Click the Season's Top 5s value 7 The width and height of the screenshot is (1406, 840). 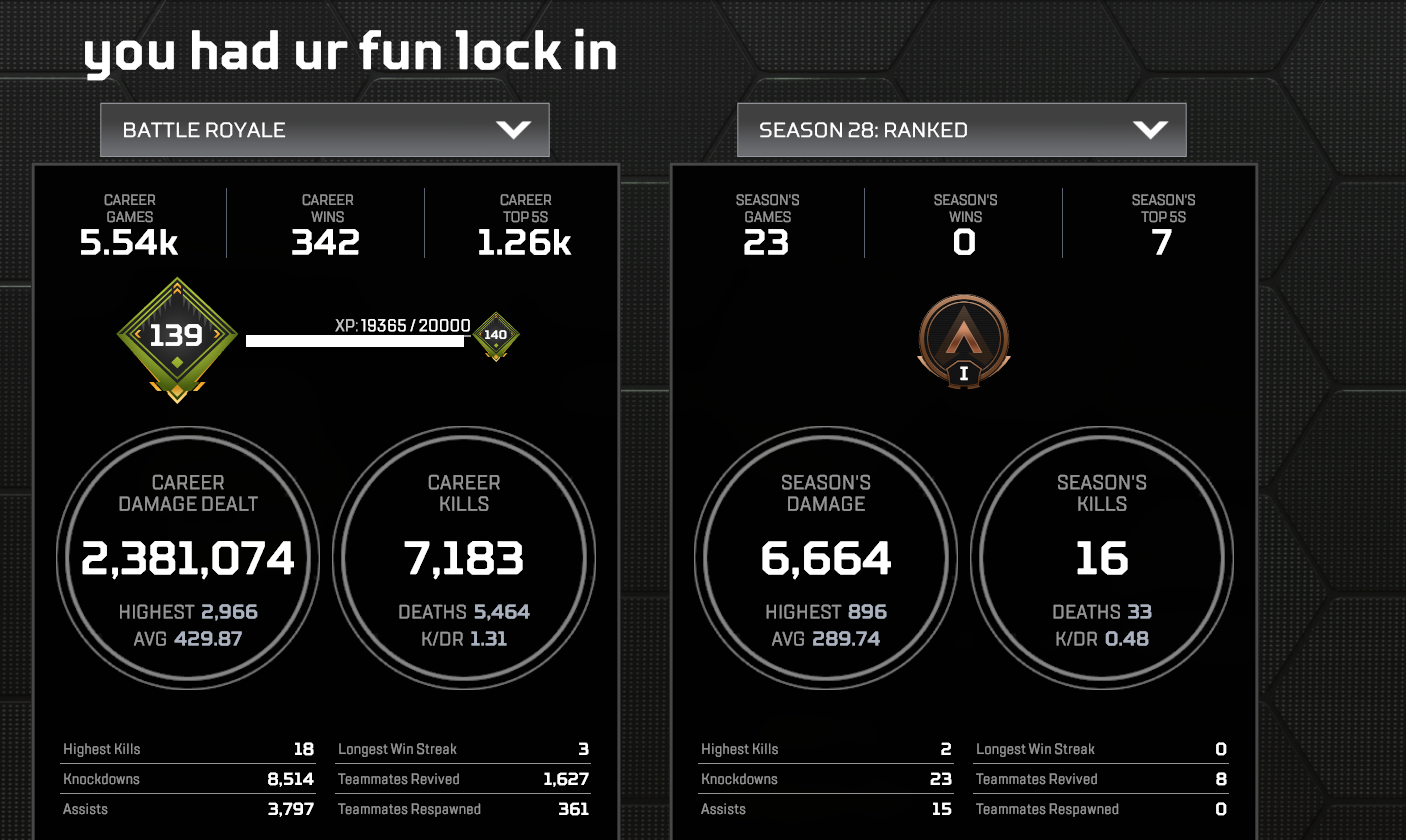[1162, 243]
